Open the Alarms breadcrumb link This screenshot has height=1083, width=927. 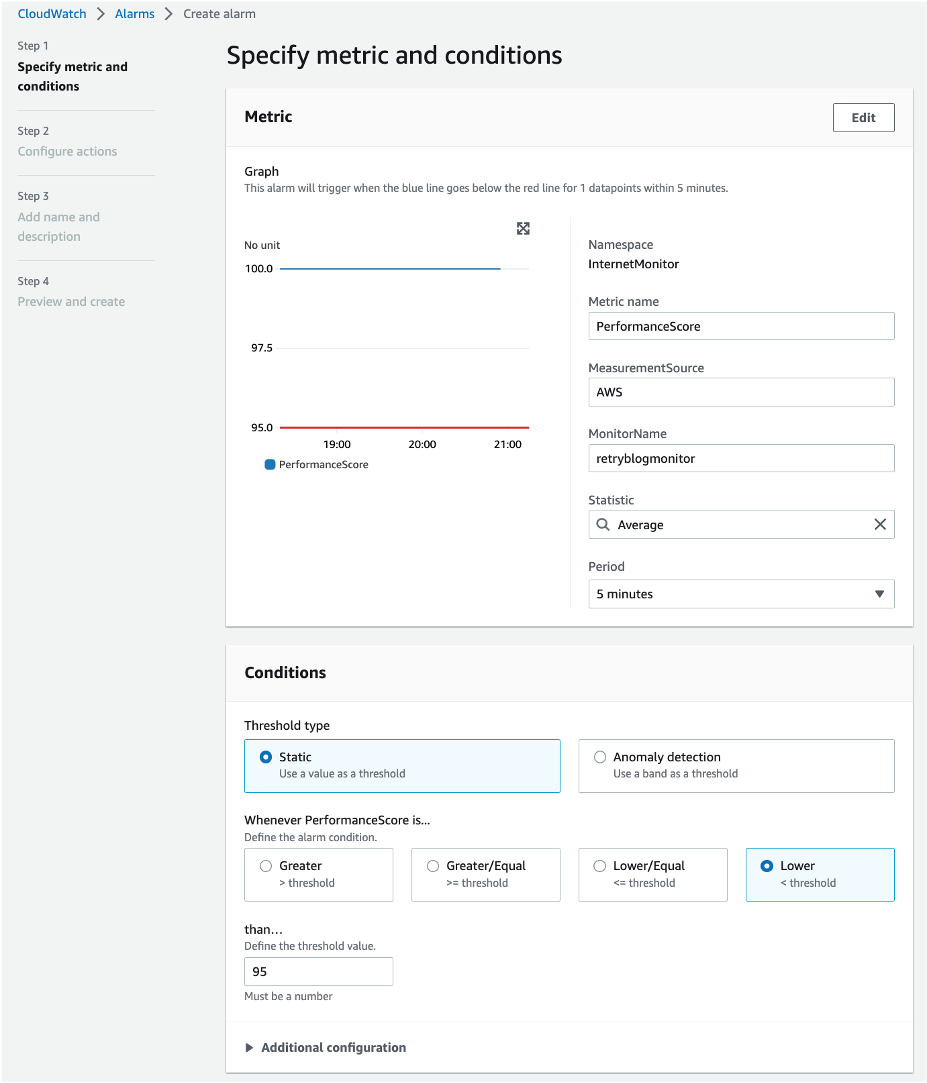pos(135,14)
